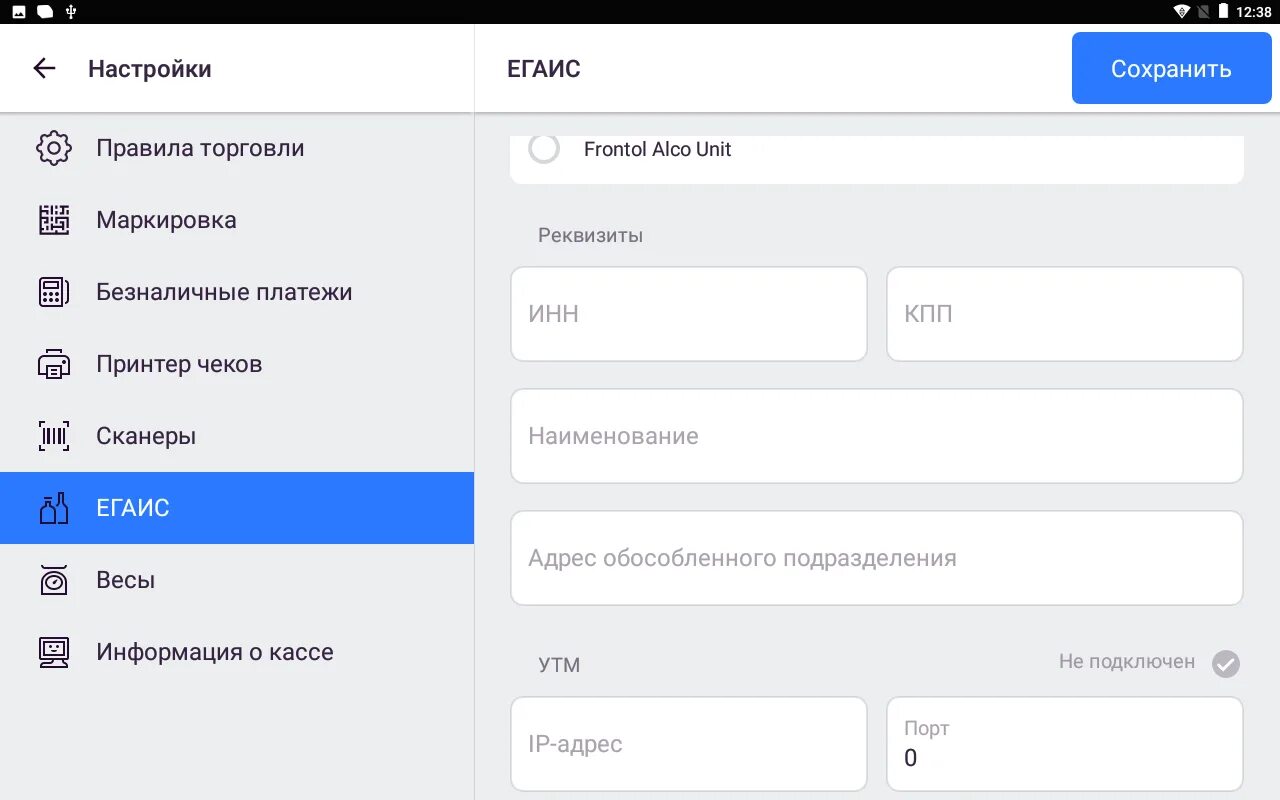
Task: Click the trade rules gear icon
Action: pyautogui.click(x=54, y=148)
